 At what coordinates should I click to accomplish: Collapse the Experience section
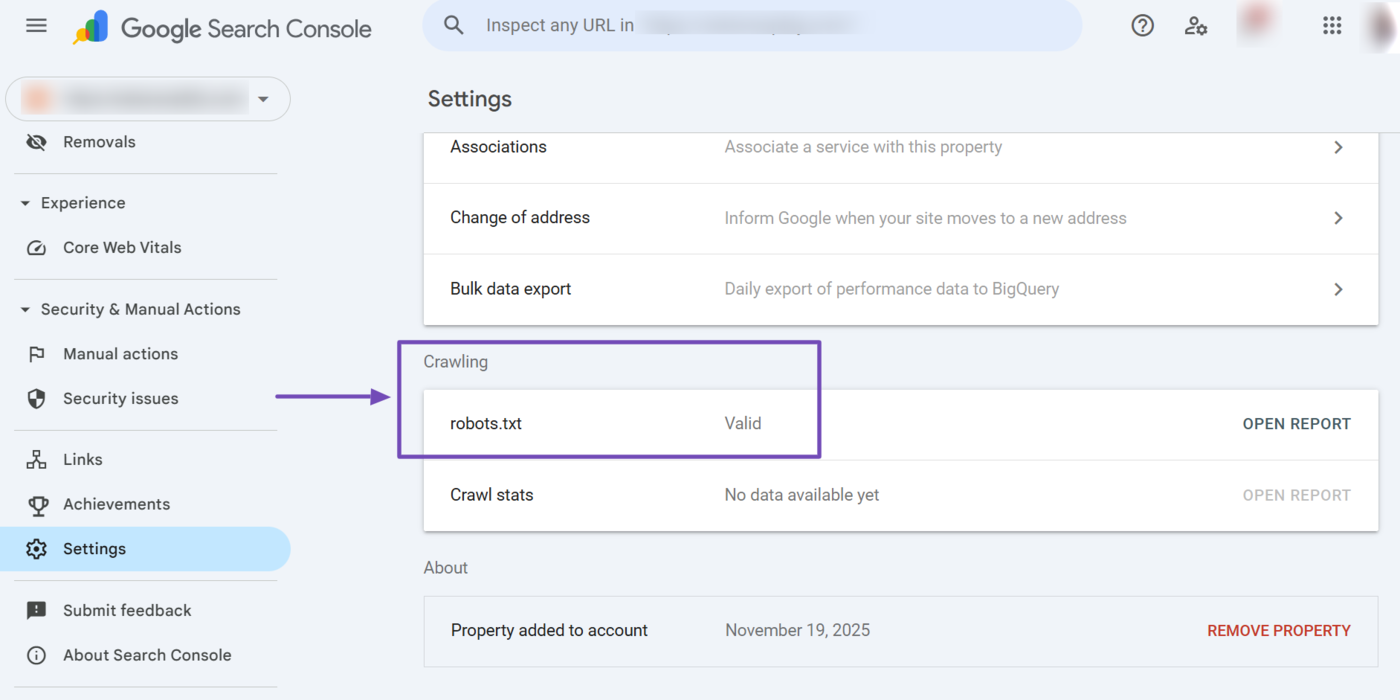coord(24,202)
